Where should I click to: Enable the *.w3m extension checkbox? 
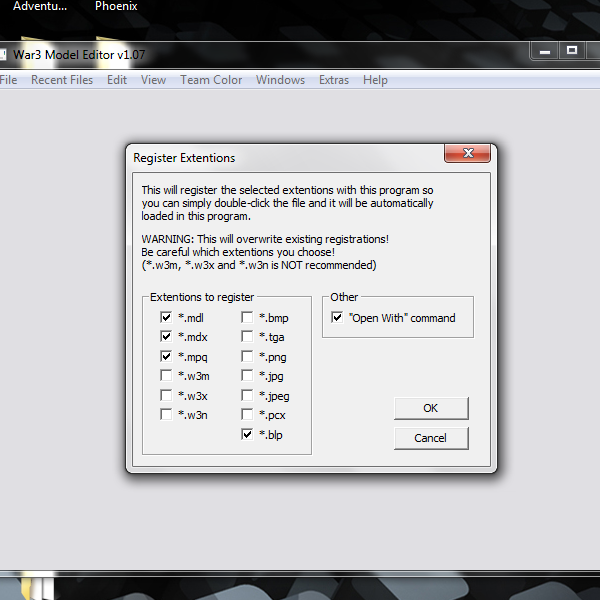click(x=166, y=375)
